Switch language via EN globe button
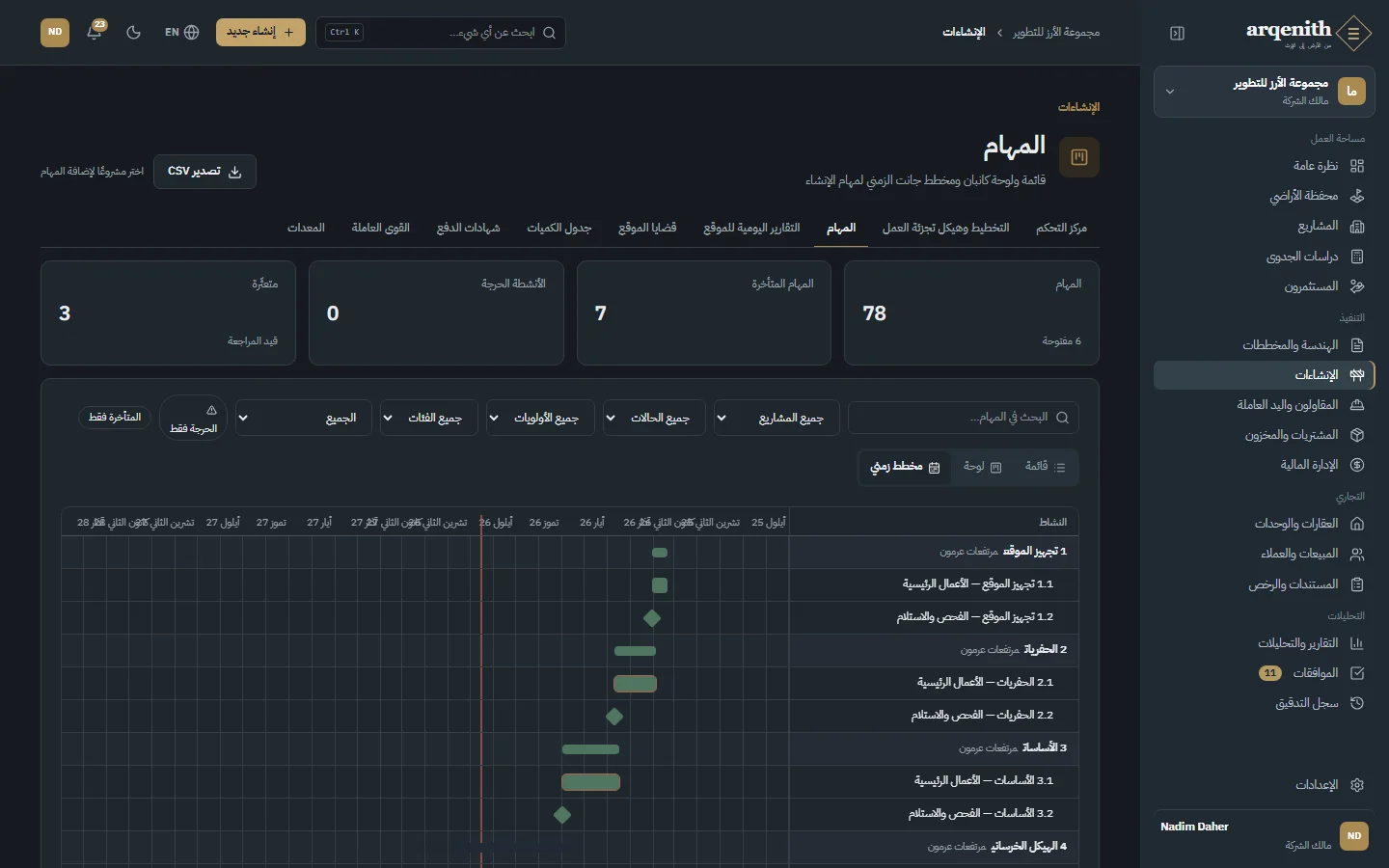 tap(181, 32)
